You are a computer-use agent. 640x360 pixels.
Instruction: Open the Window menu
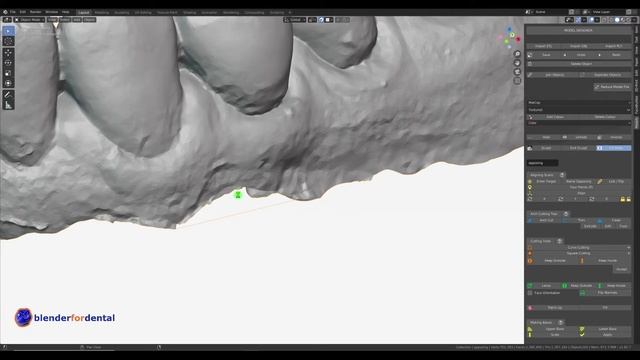52,12
